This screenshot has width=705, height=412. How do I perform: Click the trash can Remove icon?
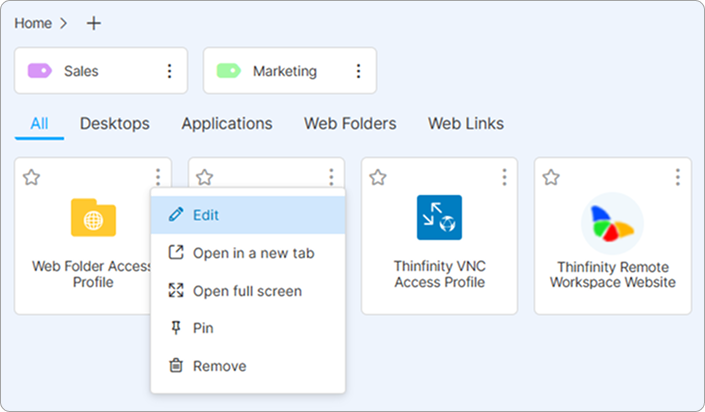pos(176,365)
